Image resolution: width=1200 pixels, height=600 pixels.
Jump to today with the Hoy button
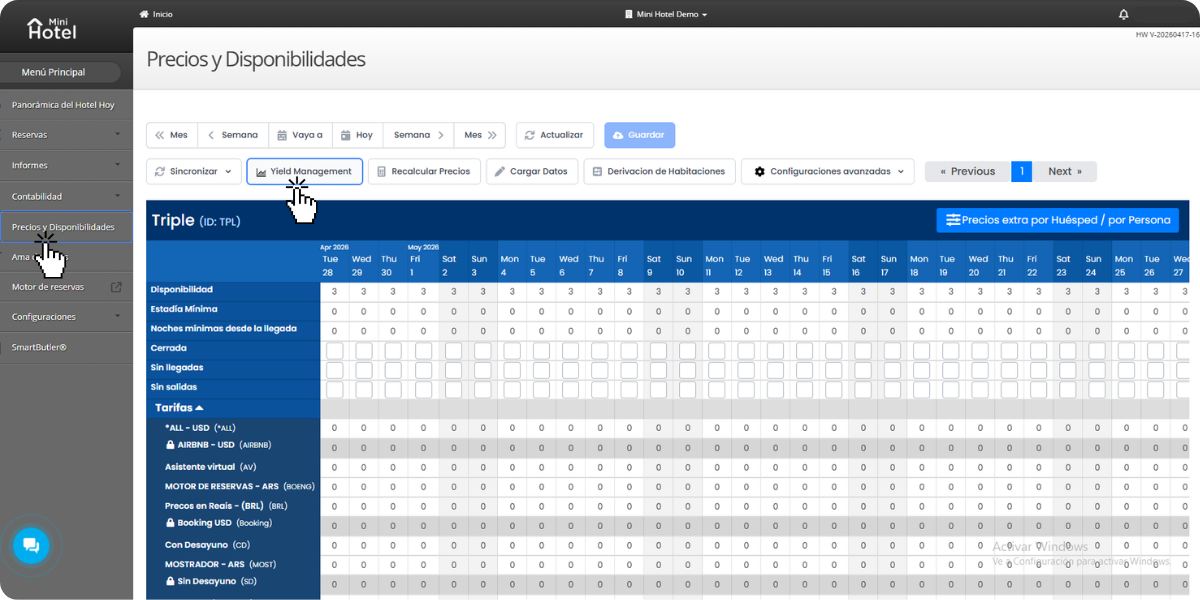pyautogui.click(x=357, y=135)
